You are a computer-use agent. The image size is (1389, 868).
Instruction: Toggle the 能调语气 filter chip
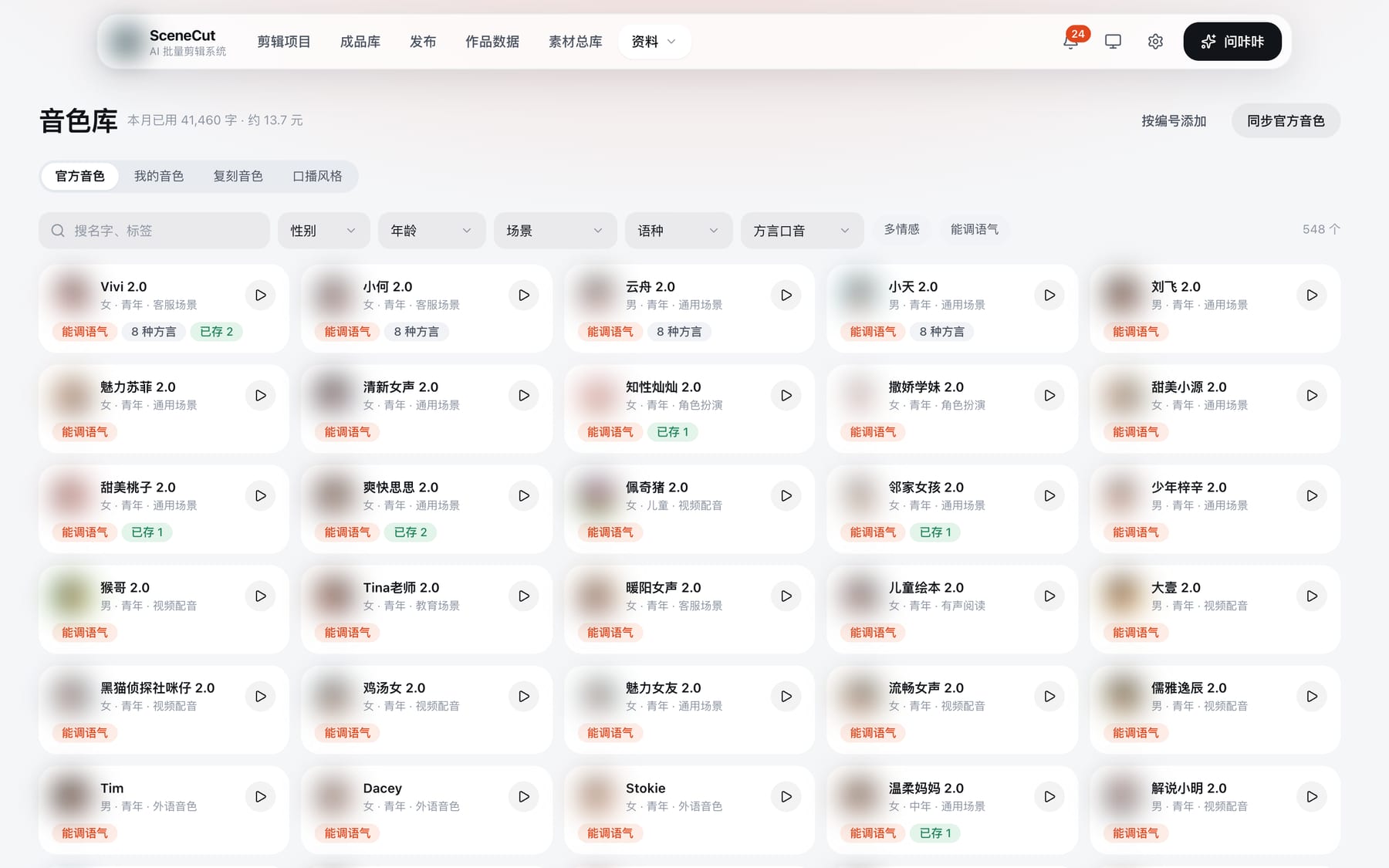pos(975,229)
